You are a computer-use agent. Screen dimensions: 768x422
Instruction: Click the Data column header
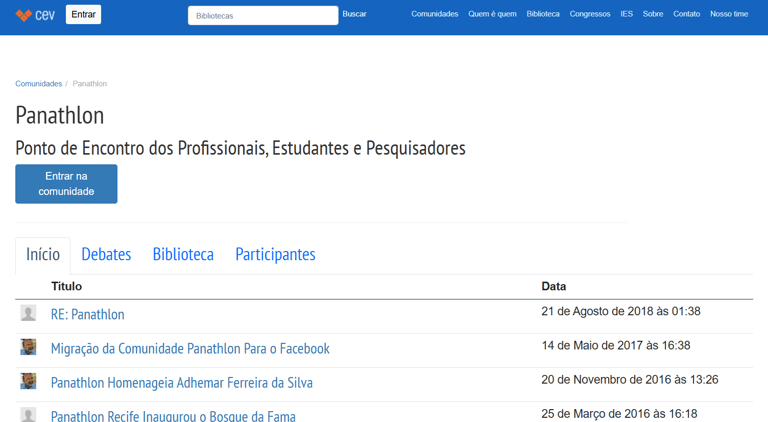[553, 286]
